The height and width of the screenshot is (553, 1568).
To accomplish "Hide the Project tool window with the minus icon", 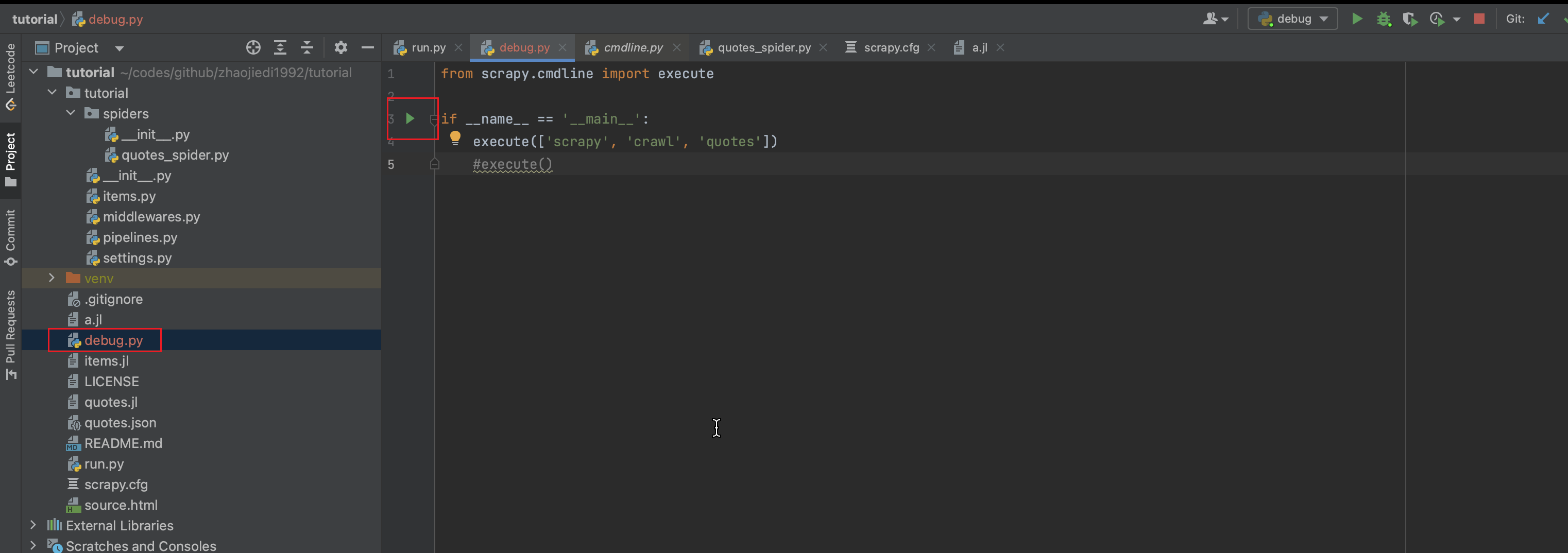I will (x=368, y=47).
